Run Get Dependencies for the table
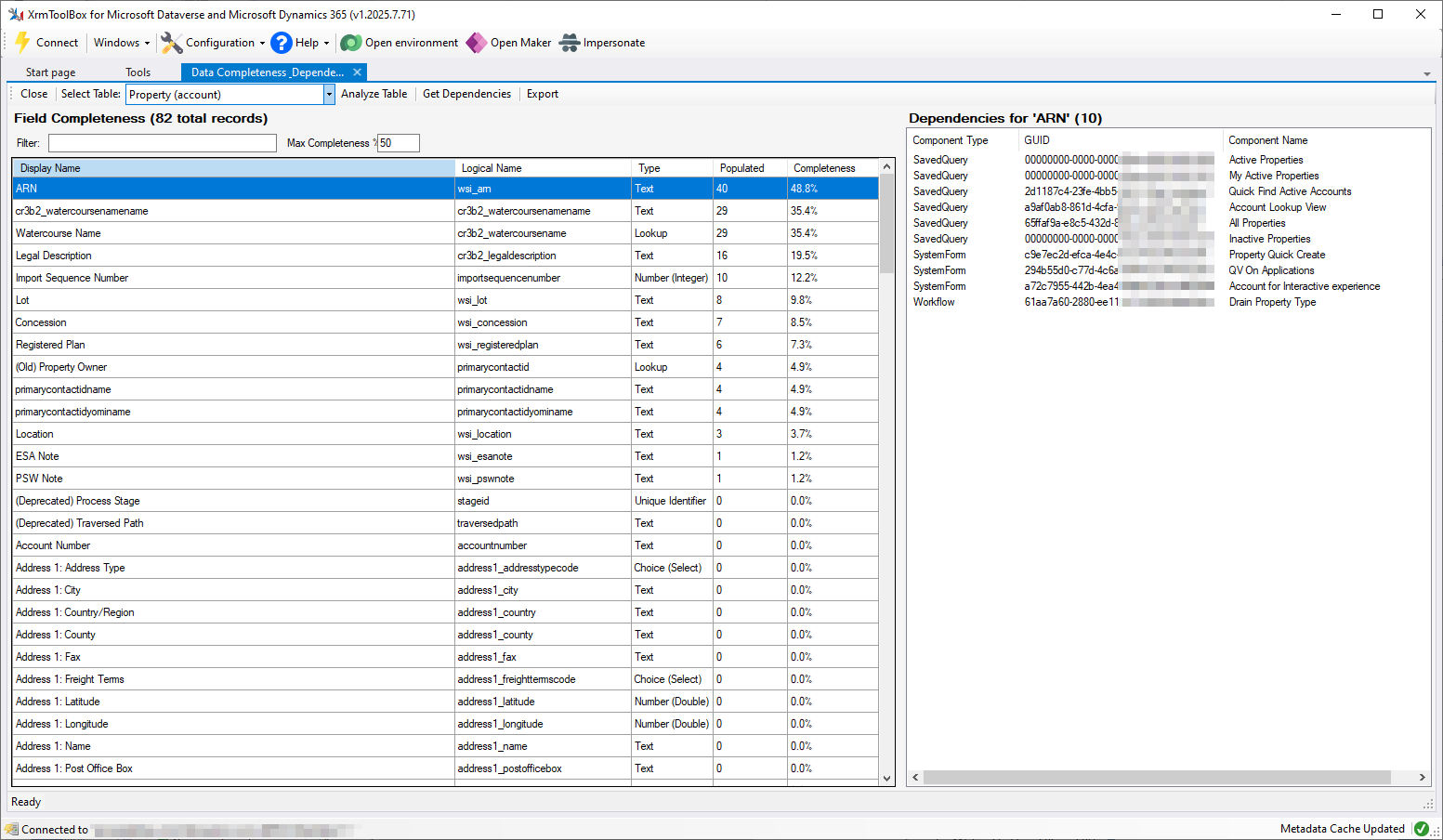The width and height of the screenshot is (1443, 840). 466,93
